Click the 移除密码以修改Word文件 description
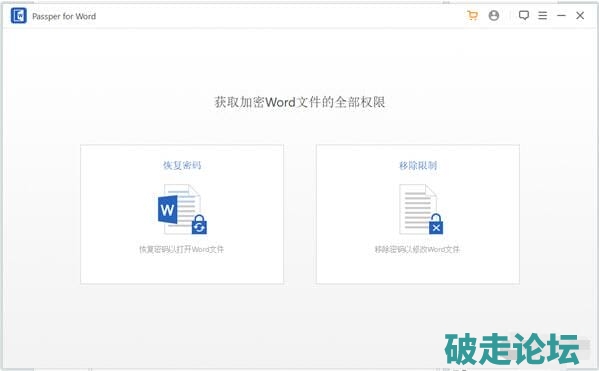Screen dimensions: 599x371 [417, 249]
